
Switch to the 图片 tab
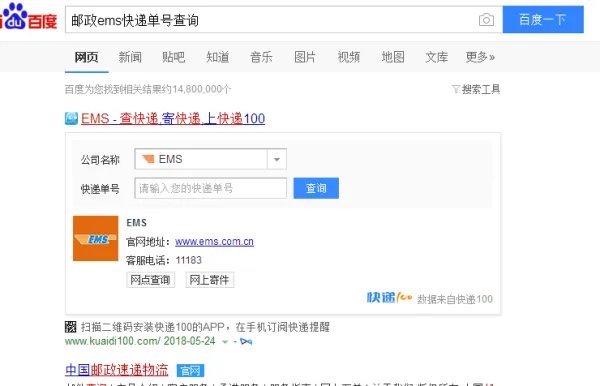305,57
